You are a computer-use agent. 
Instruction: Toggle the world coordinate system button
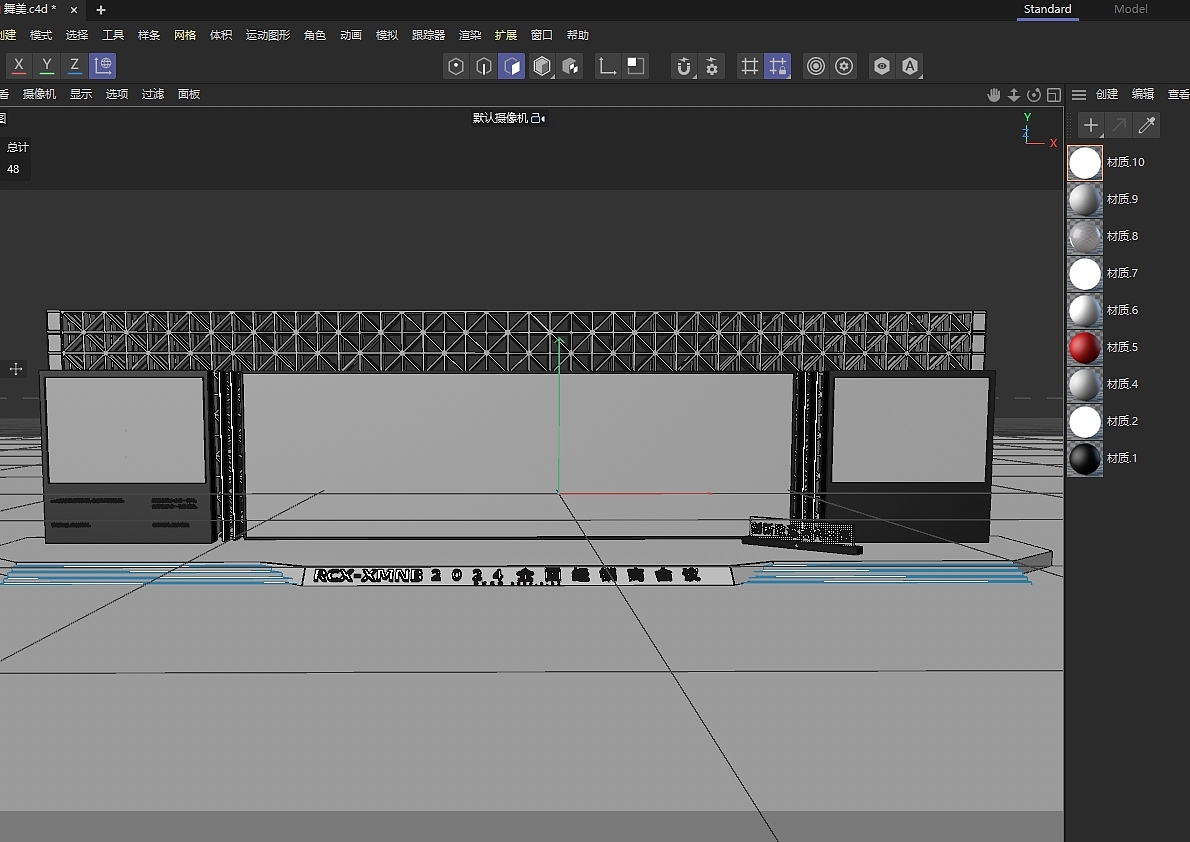point(103,66)
